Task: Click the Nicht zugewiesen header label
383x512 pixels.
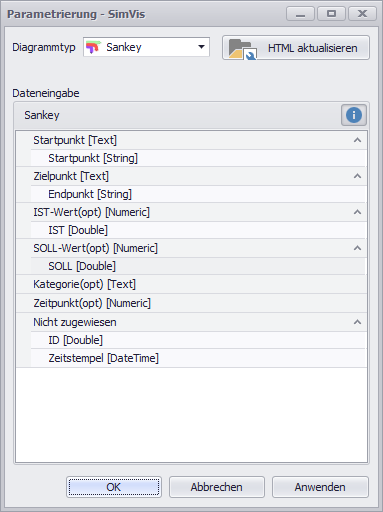Action: click(x=75, y=322)
